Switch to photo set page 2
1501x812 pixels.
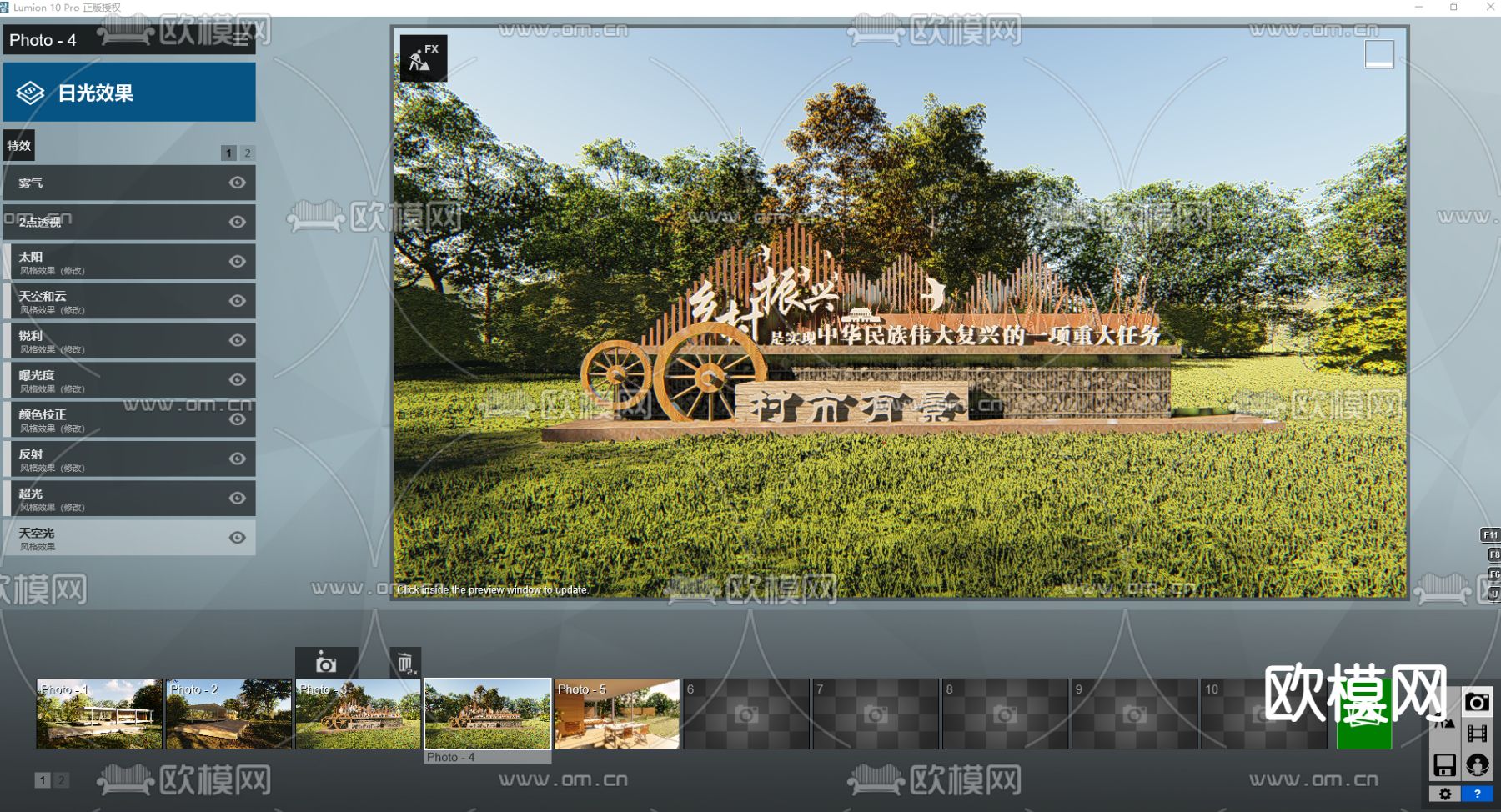(x=61, y=780)
